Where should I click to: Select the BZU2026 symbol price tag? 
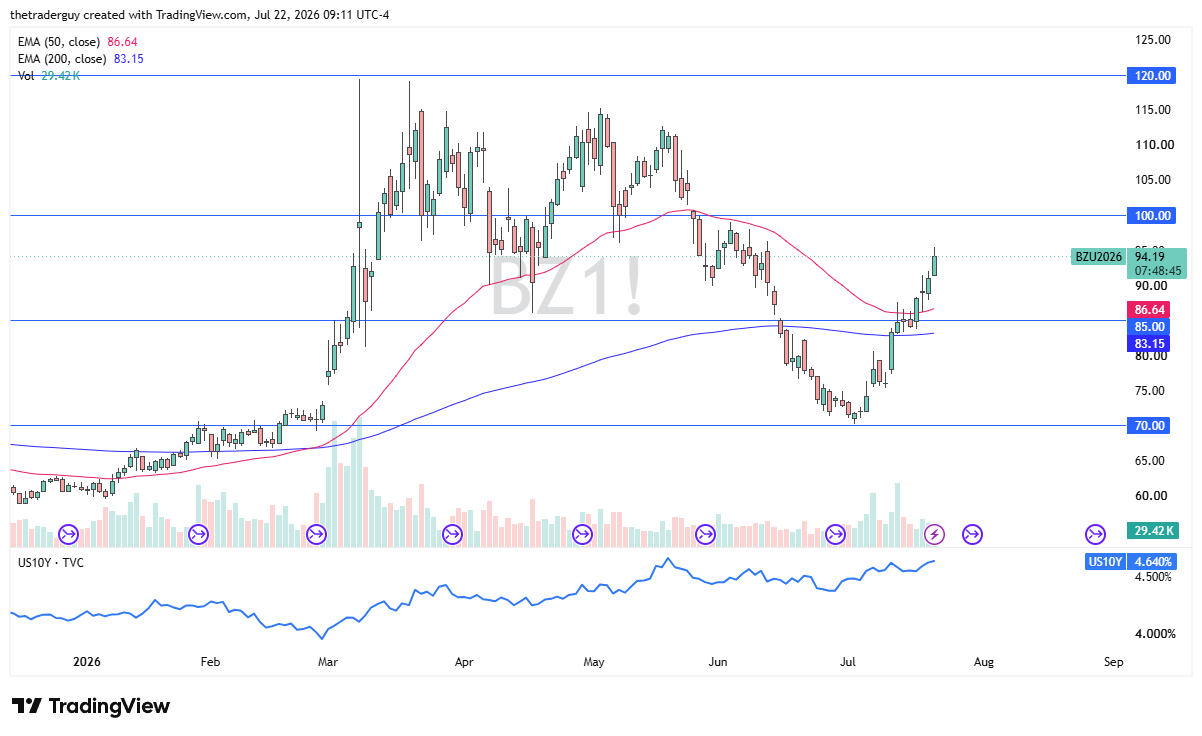click(x=1099, y=257)
